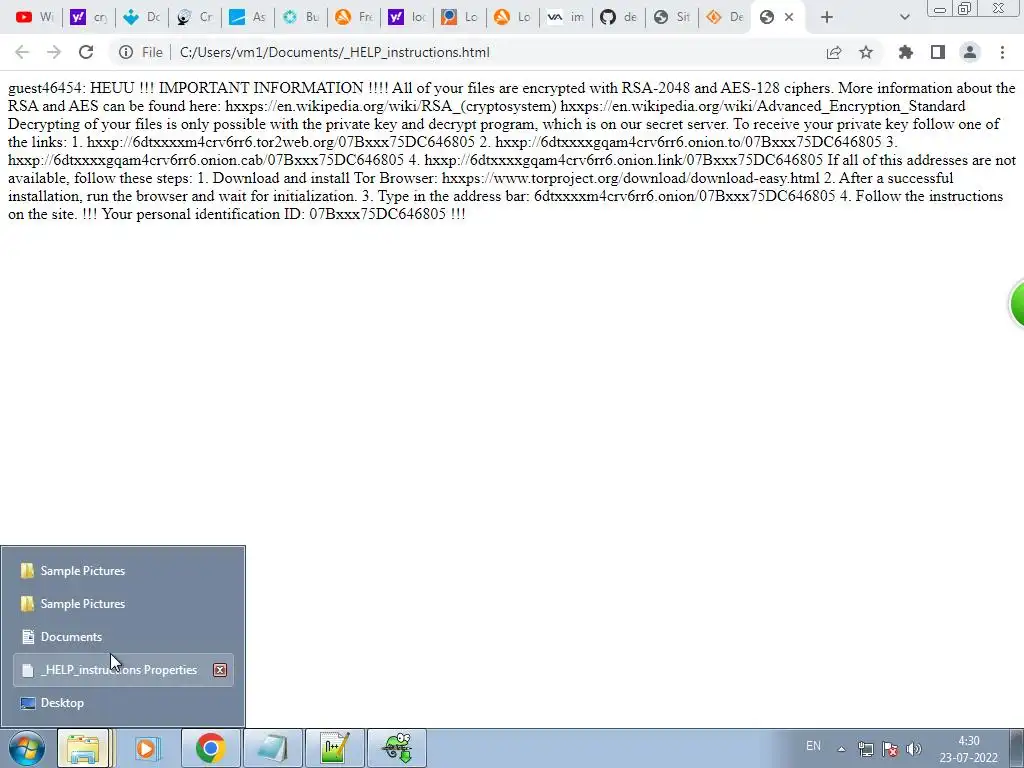Image resolution: width=1024 pixels, height=768 pixels.
Task: Share this page via the share icon
Action: tap(834, 52)
